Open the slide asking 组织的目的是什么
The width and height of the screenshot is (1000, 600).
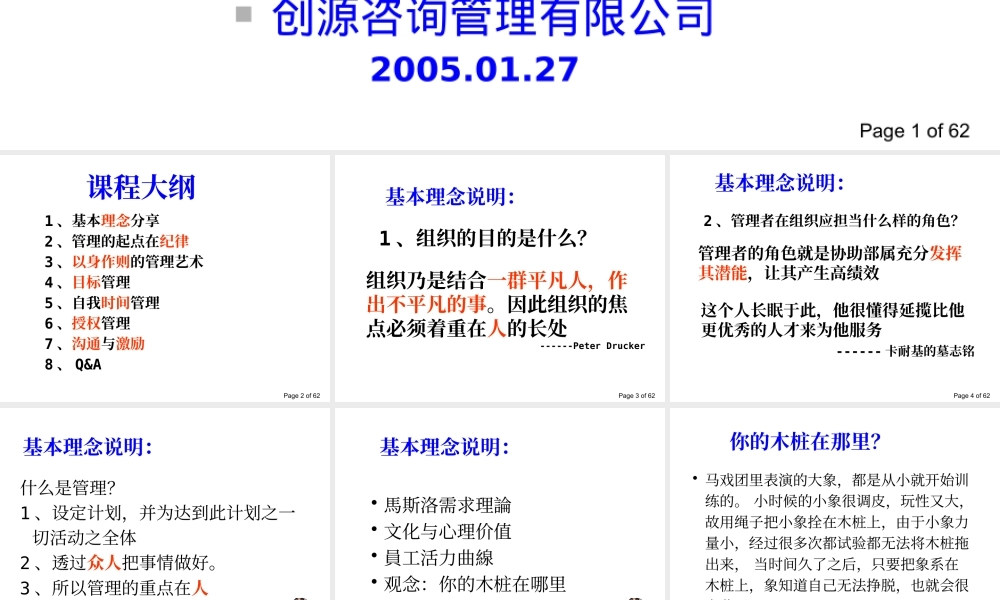coord(499,278)
